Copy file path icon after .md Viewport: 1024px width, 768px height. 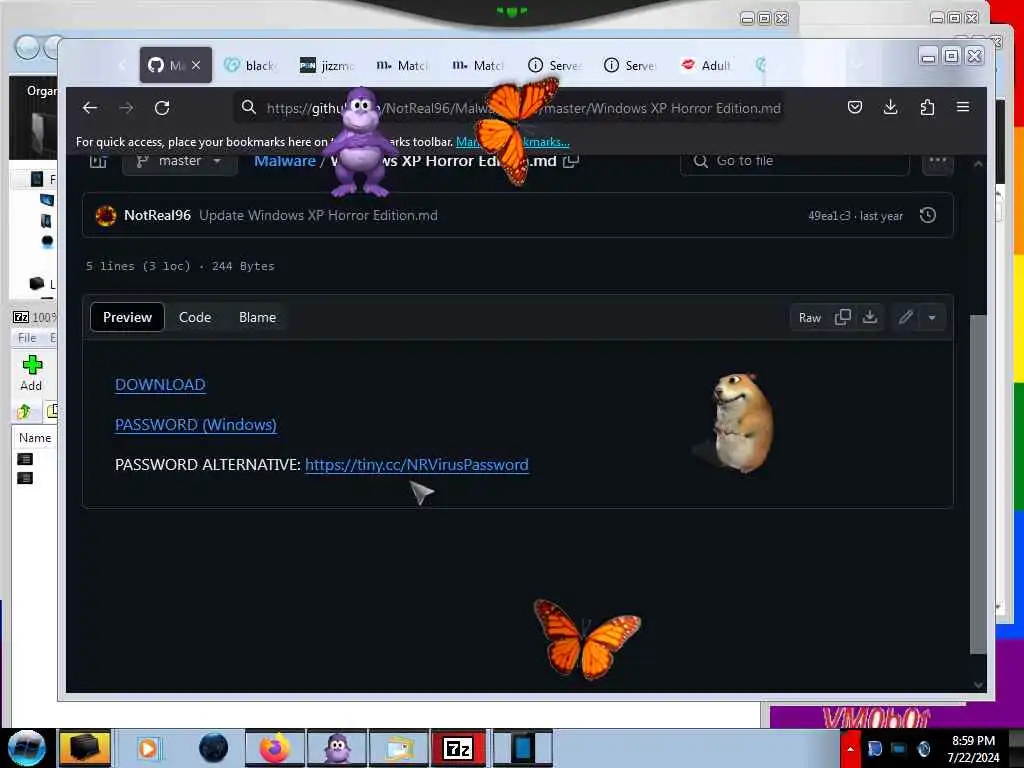(x=571, y=161)
